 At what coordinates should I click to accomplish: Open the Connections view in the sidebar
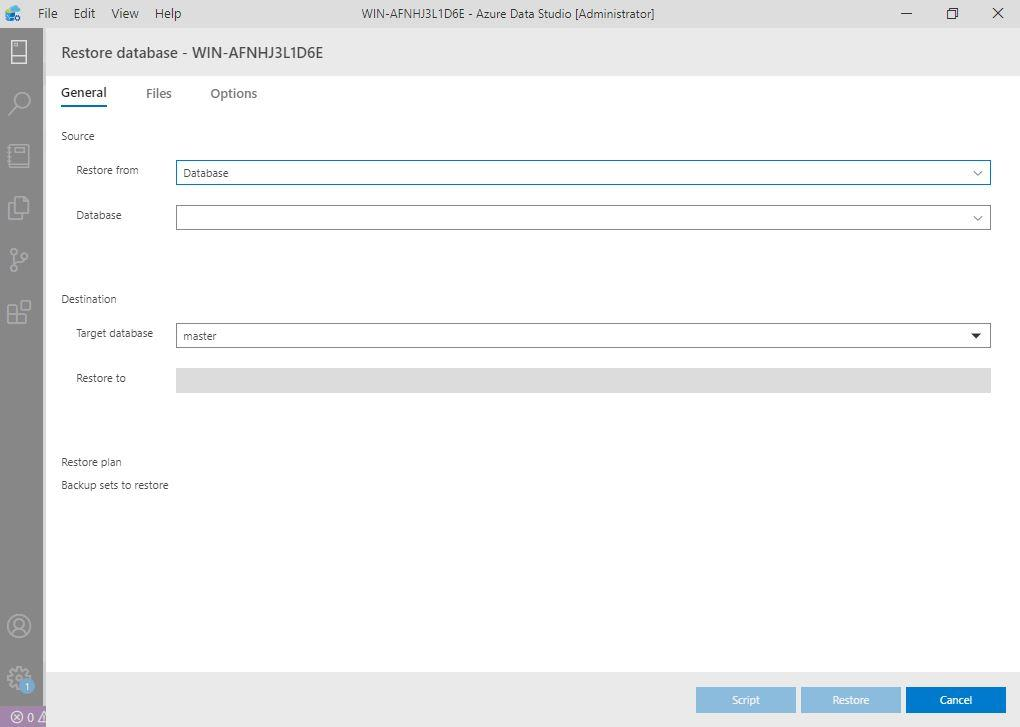19,52
